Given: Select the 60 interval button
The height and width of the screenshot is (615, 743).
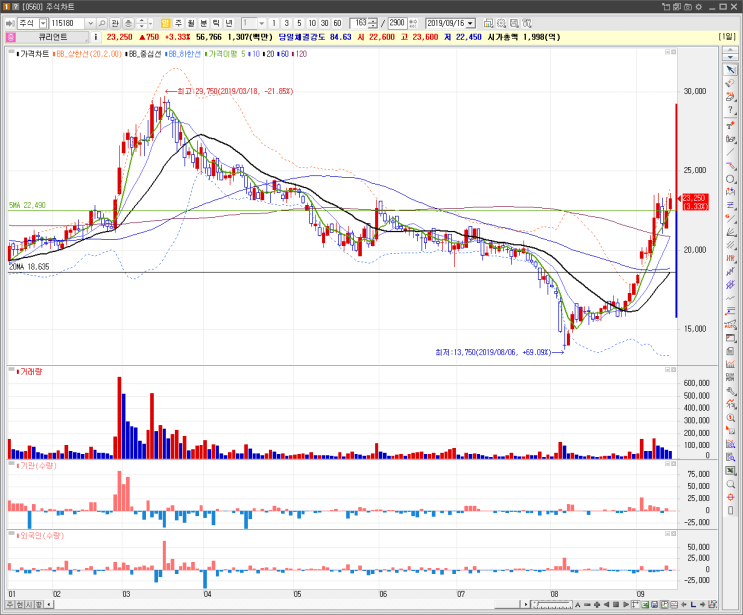Looking at the screenshot, I should click(x=337, y=23).
